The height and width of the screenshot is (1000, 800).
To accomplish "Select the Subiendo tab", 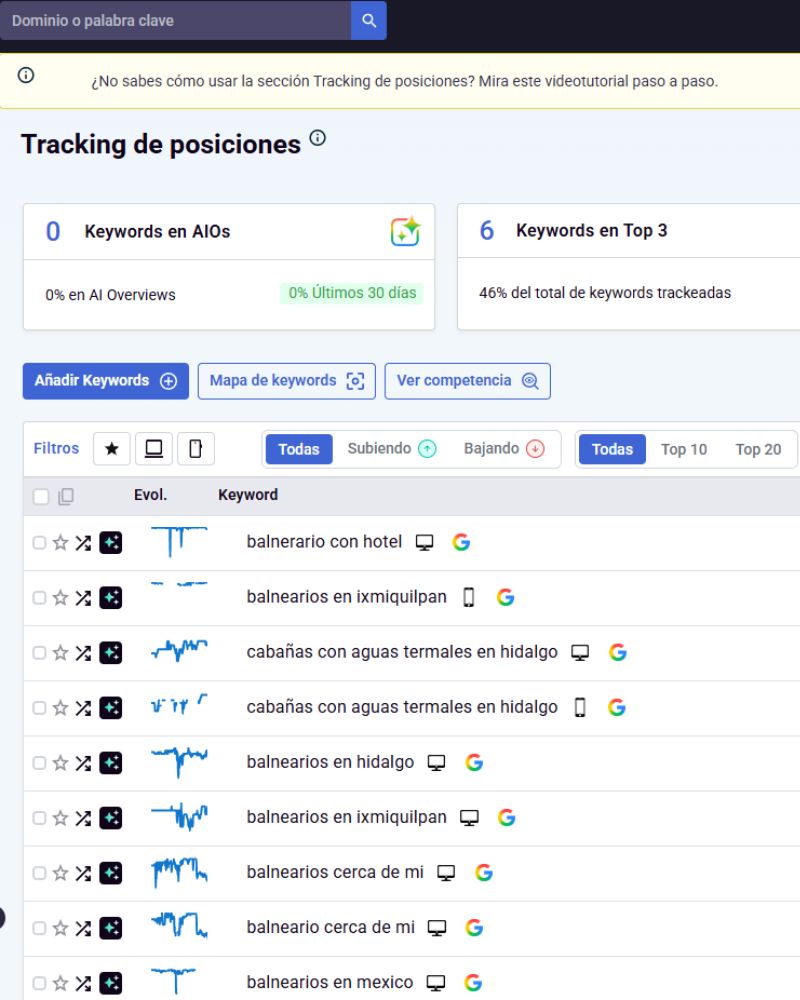I will [x=392, y=448].
